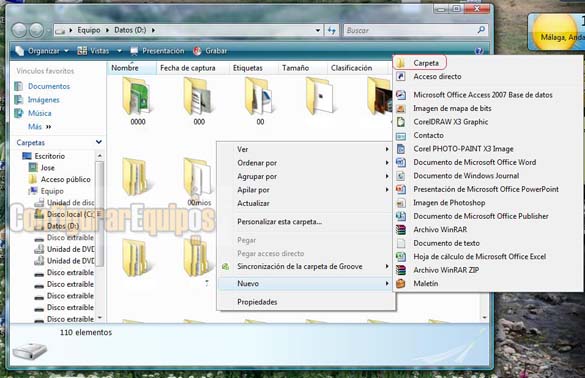The image size is (585, 378).
Task: Open the Apilar por submenu
Action: [x=306, y=190]
